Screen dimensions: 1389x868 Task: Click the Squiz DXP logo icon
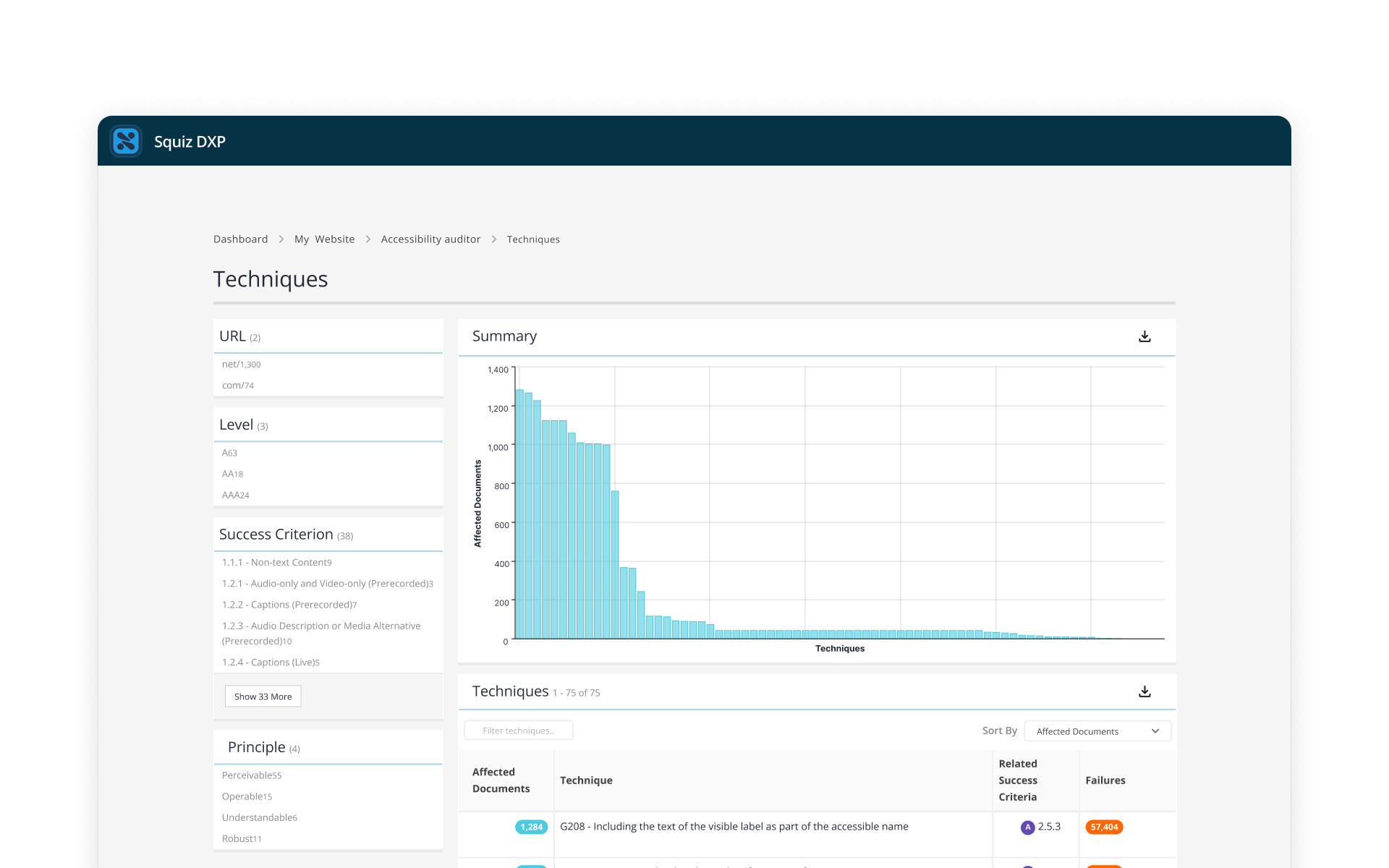pos(126,141)
